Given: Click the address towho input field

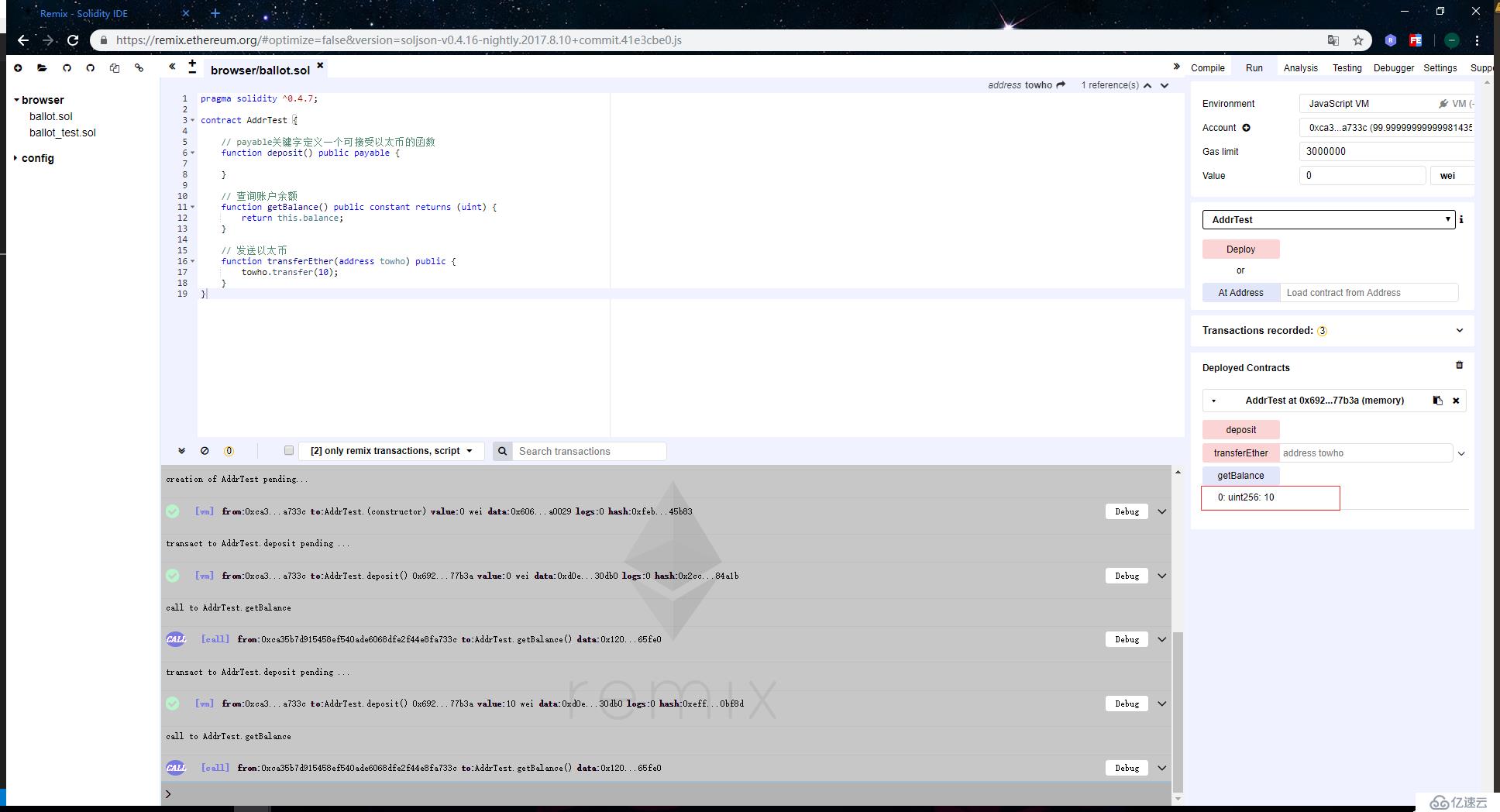Looking at the screenshot, I should point(1366,453).
